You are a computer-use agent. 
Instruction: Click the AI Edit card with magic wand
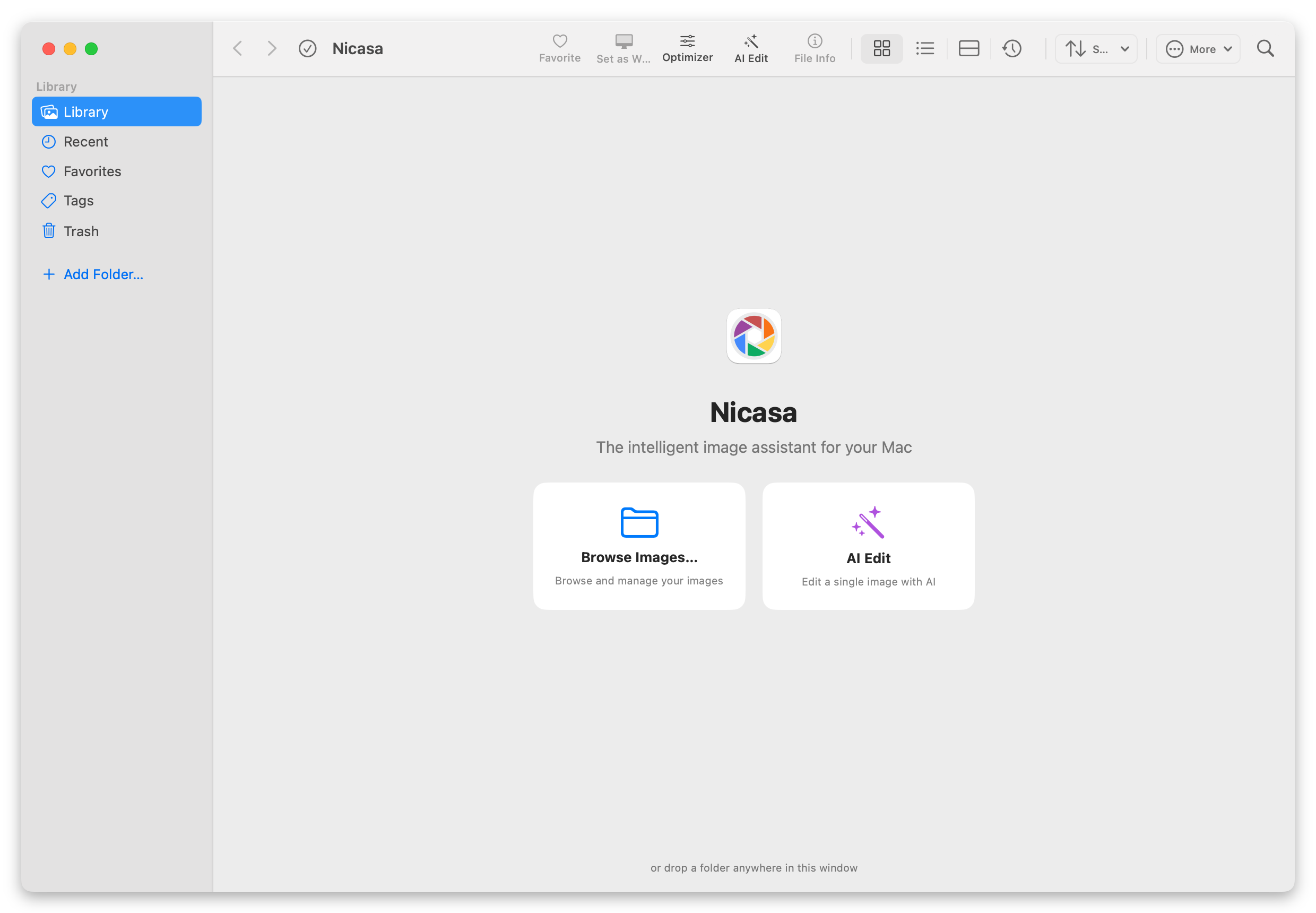[x=868, y=546]
